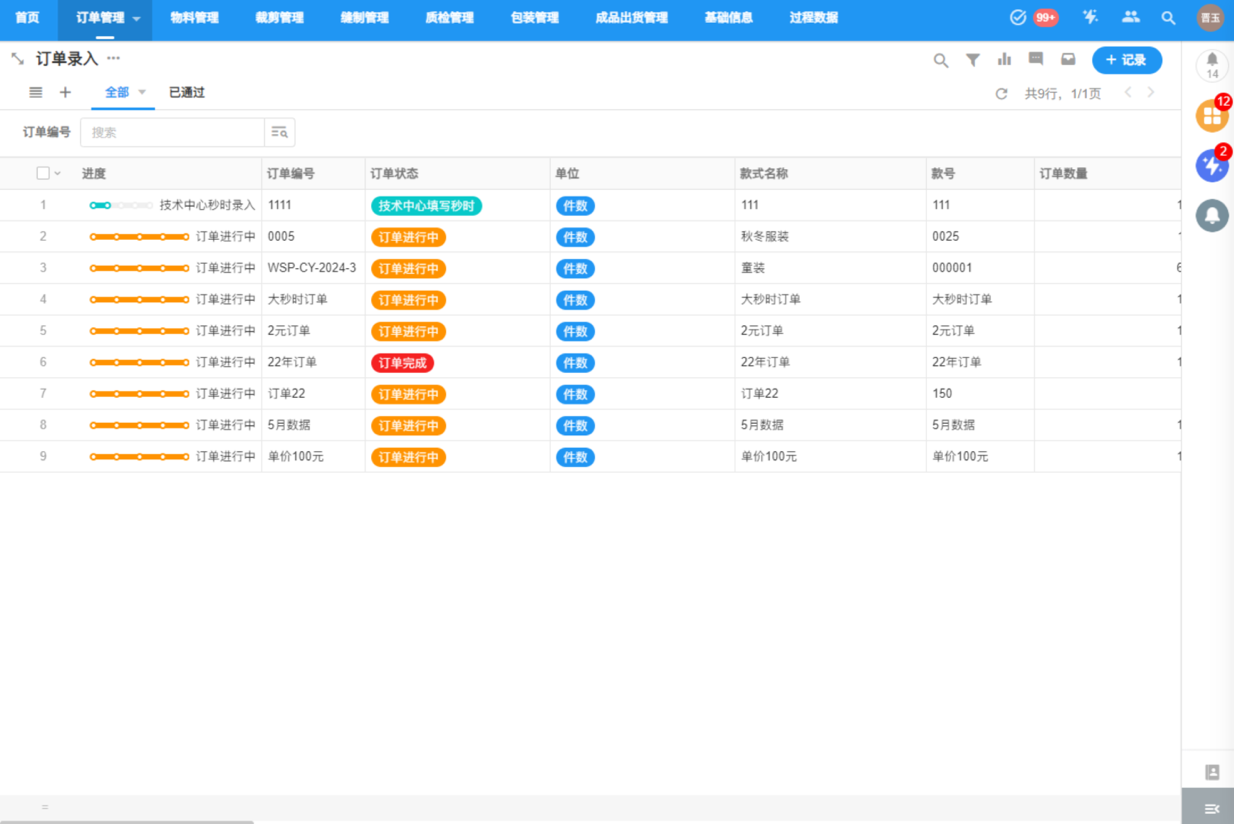Click the filter funnel icon
1234x824 pixels.
click(972, 60)
